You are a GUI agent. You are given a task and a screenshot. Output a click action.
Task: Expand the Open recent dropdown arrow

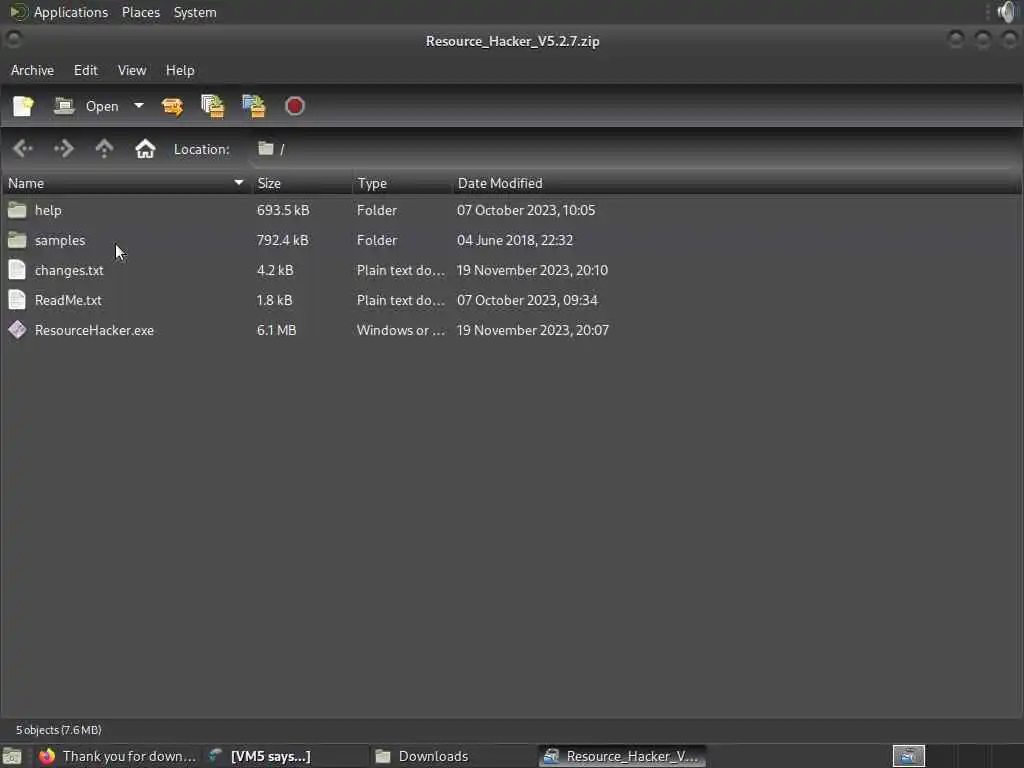(138, 106)
